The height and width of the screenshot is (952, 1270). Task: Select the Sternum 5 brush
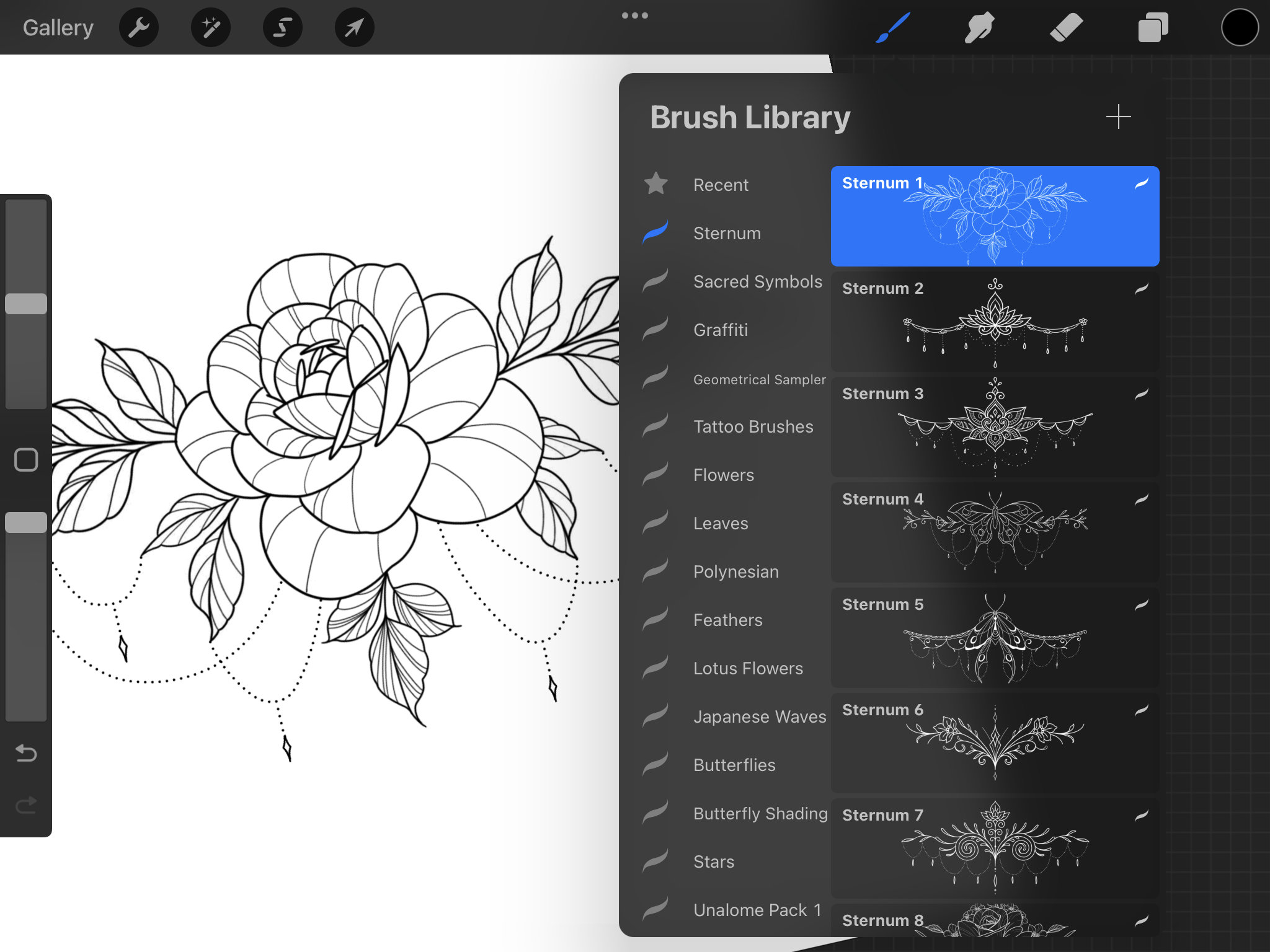coord(995,637)
